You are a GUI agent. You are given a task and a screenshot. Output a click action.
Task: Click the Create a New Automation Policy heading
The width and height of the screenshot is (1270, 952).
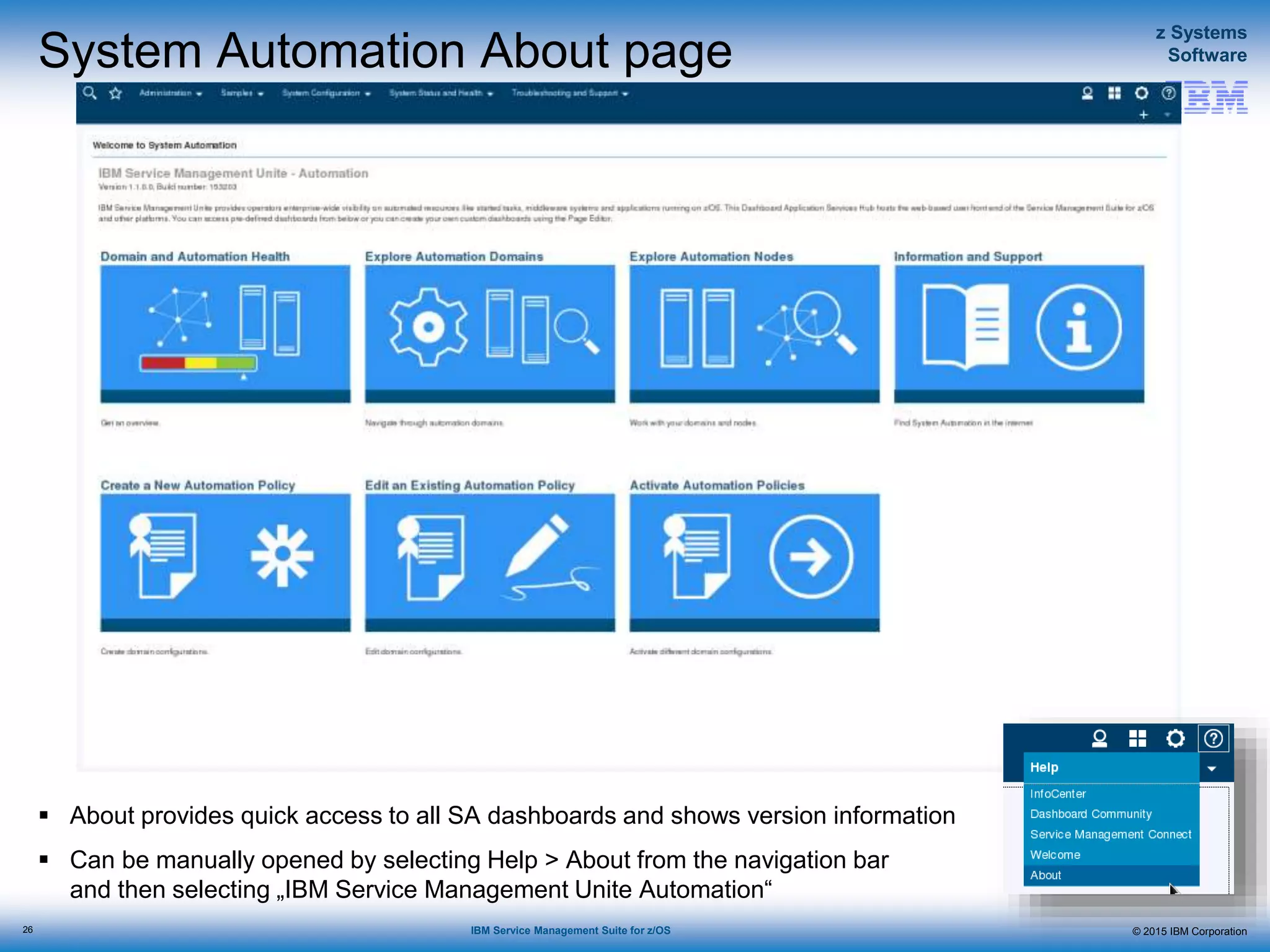[198, 485]
